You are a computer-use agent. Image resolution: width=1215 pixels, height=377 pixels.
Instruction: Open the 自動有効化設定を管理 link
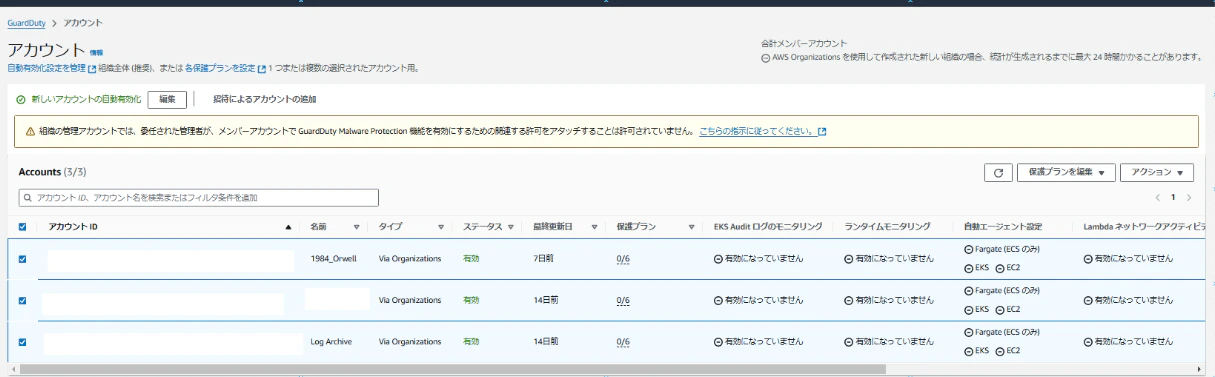point(46,69)
